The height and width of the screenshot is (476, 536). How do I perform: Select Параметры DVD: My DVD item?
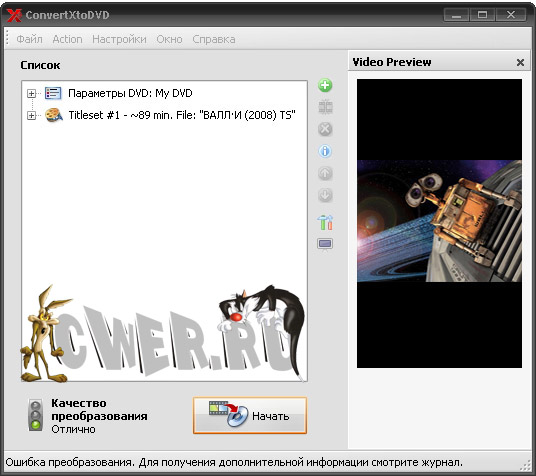[130, 93]
